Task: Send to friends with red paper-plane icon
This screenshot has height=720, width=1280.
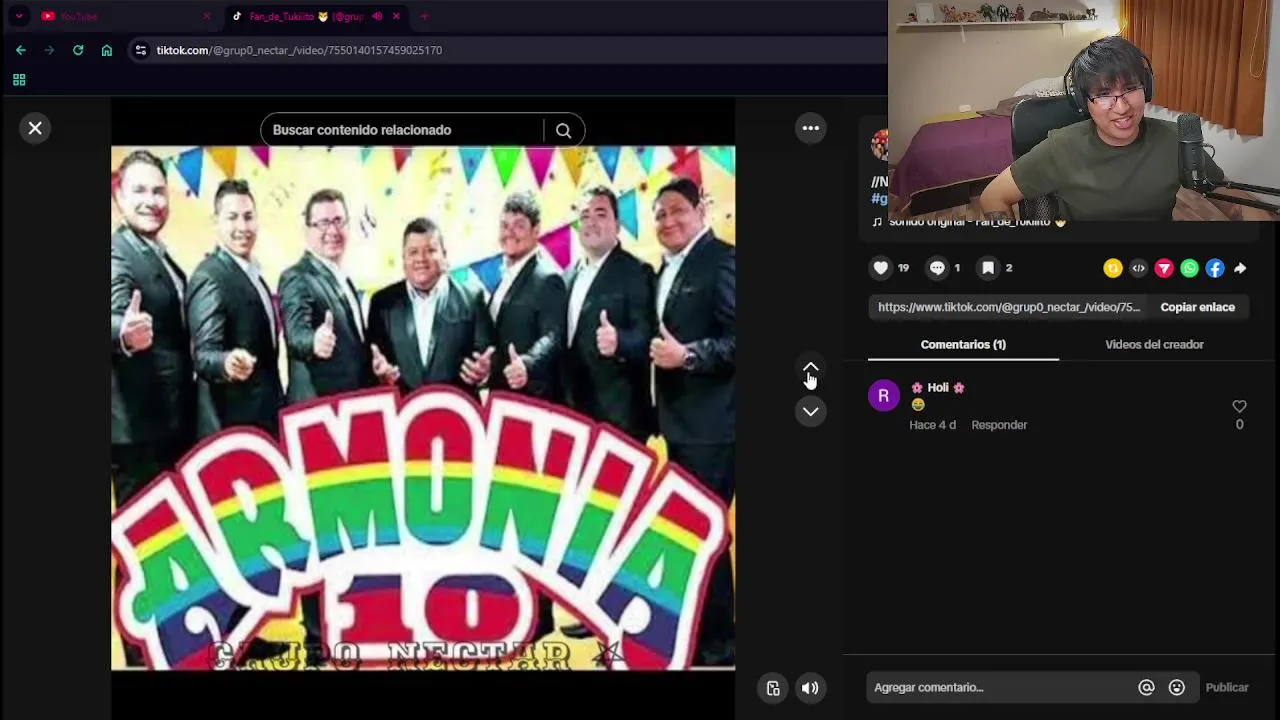Action: pyautogui.click(x=1164, y=268)
